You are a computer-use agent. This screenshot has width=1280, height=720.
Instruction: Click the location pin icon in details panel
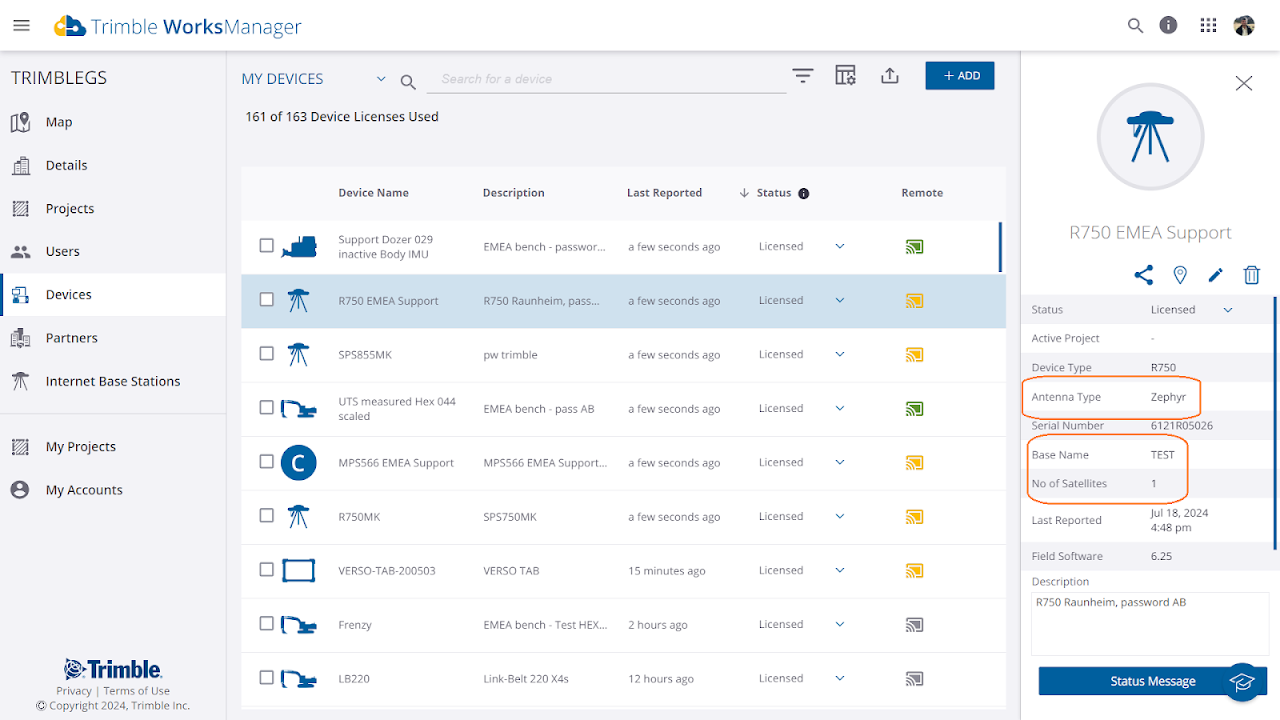1180,275
